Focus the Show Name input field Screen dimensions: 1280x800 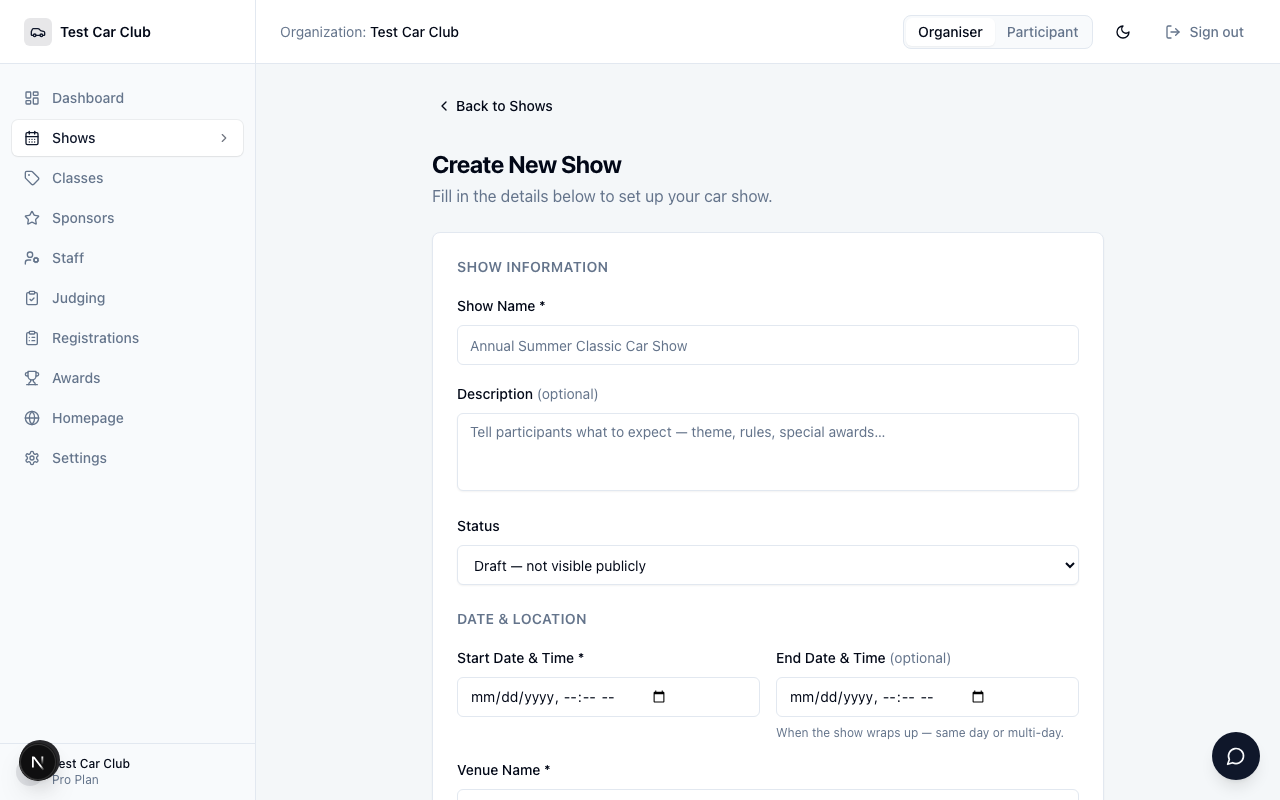click(768, 345)
